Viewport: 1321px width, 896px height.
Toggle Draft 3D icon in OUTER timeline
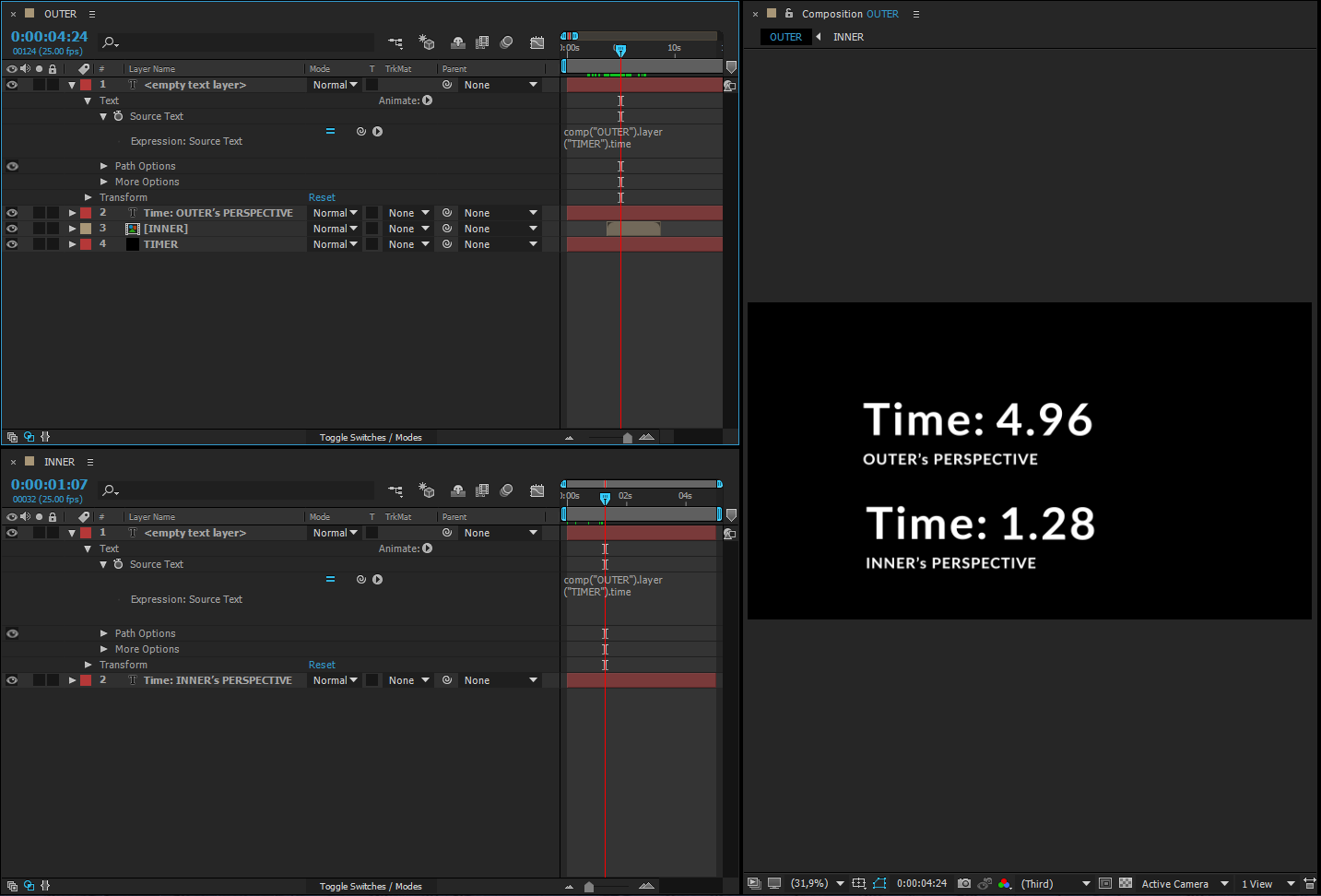tap(426, 42)
